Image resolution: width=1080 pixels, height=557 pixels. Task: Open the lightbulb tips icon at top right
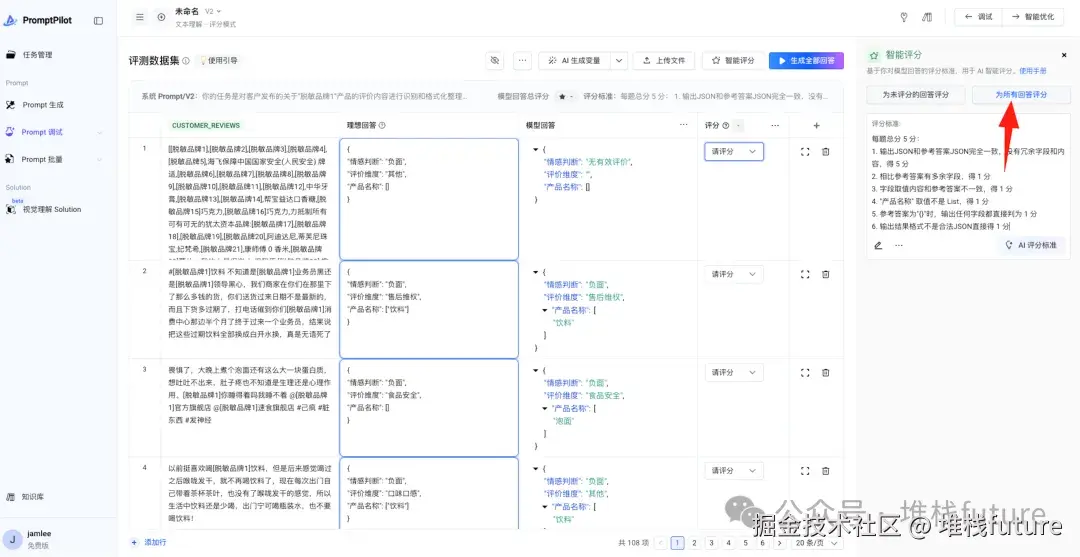pos(904,17)
